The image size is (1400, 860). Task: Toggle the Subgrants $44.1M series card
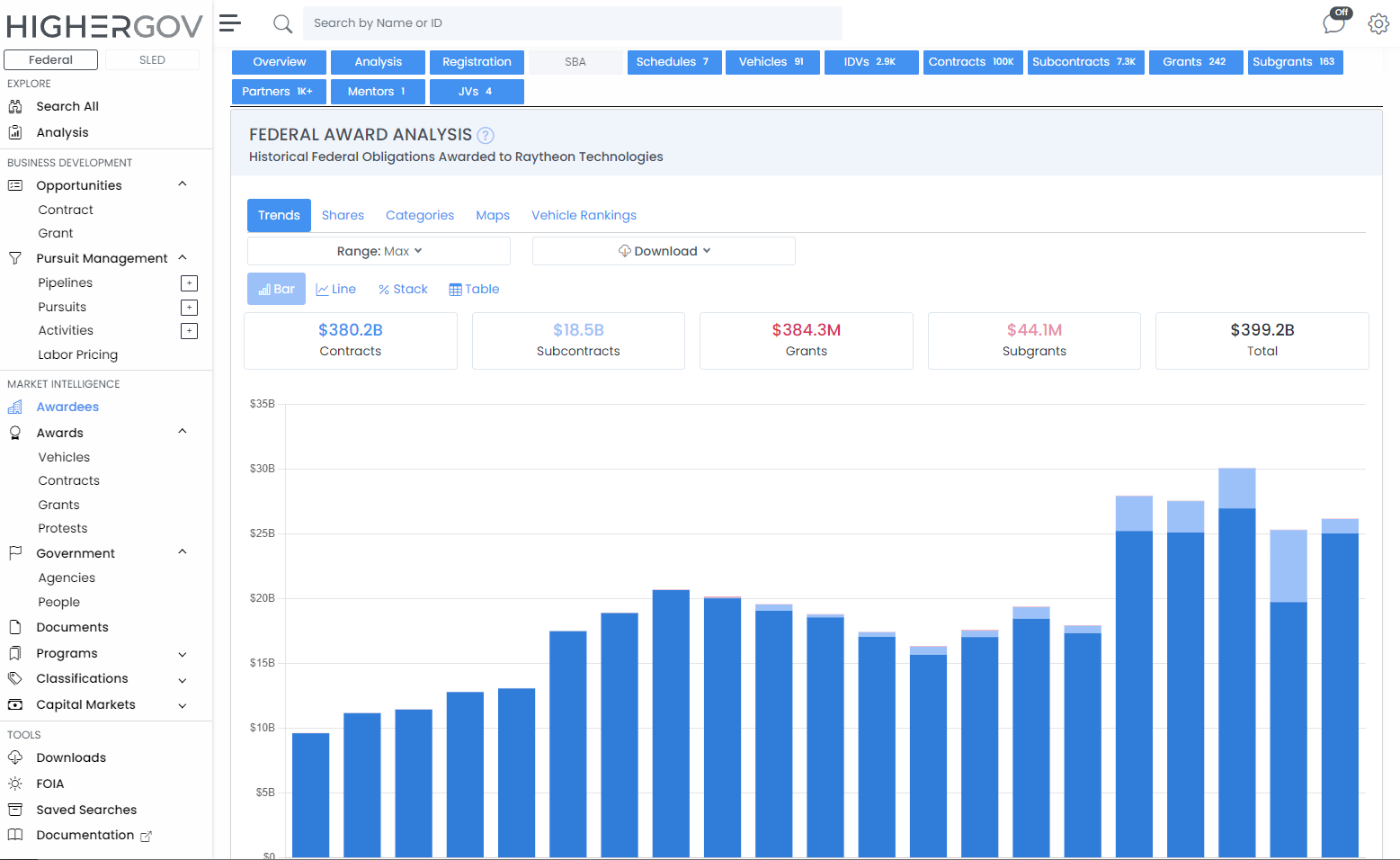(x=1034, y=340)
